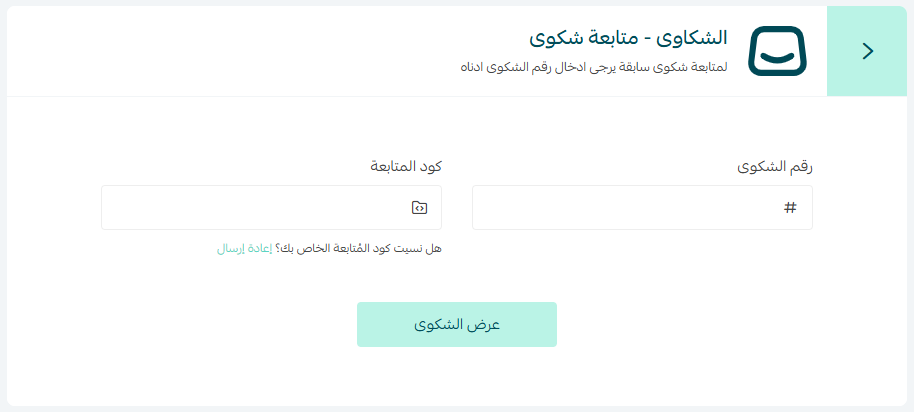This screenshot has width=914, height=412.
Task: Click the back chevron arrow in the teal panel
Action: coord(867,51)
